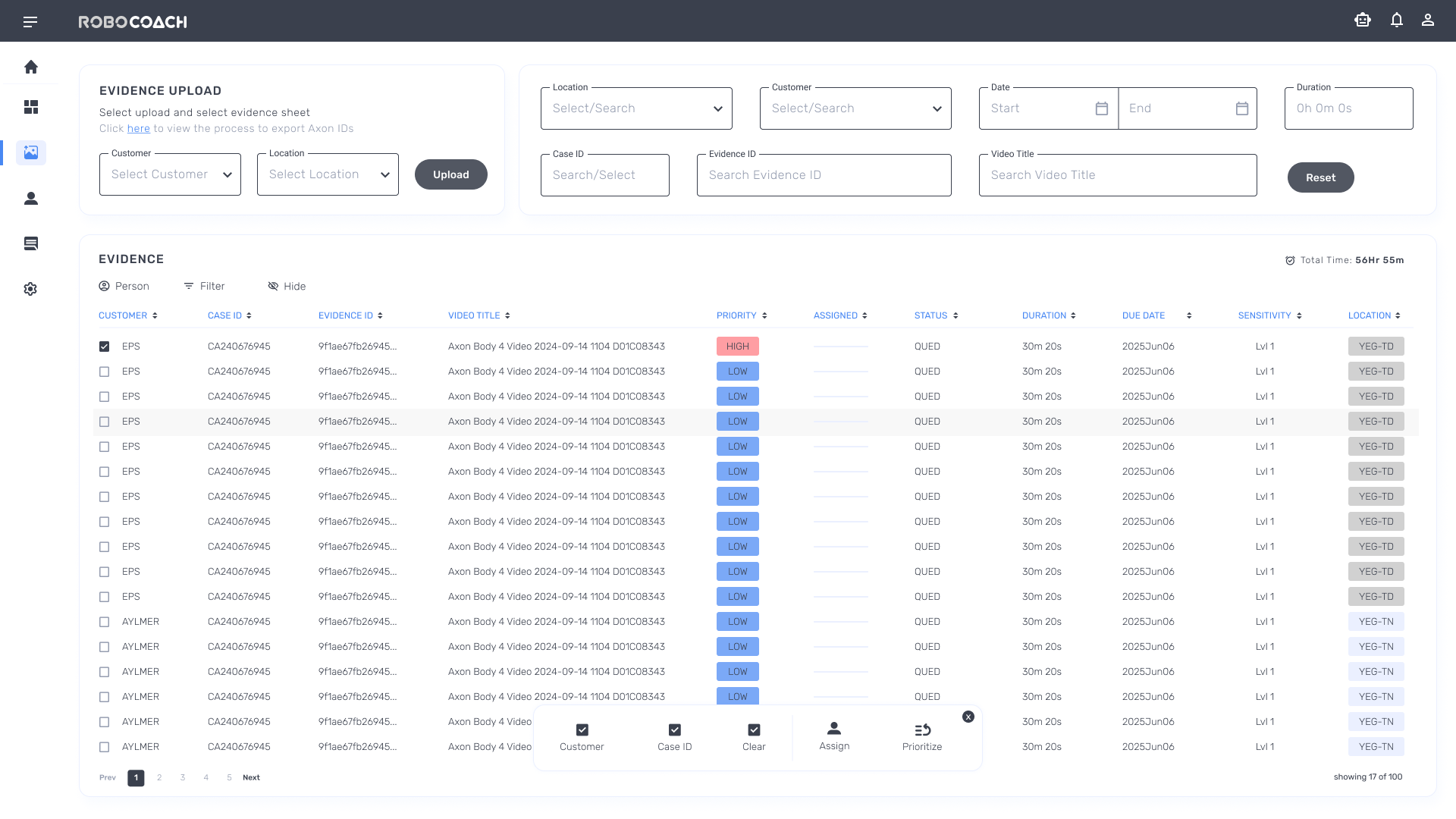Go to page 3 in pagination
This screenshot has height=819, width=1456.
tap(183, 777)
